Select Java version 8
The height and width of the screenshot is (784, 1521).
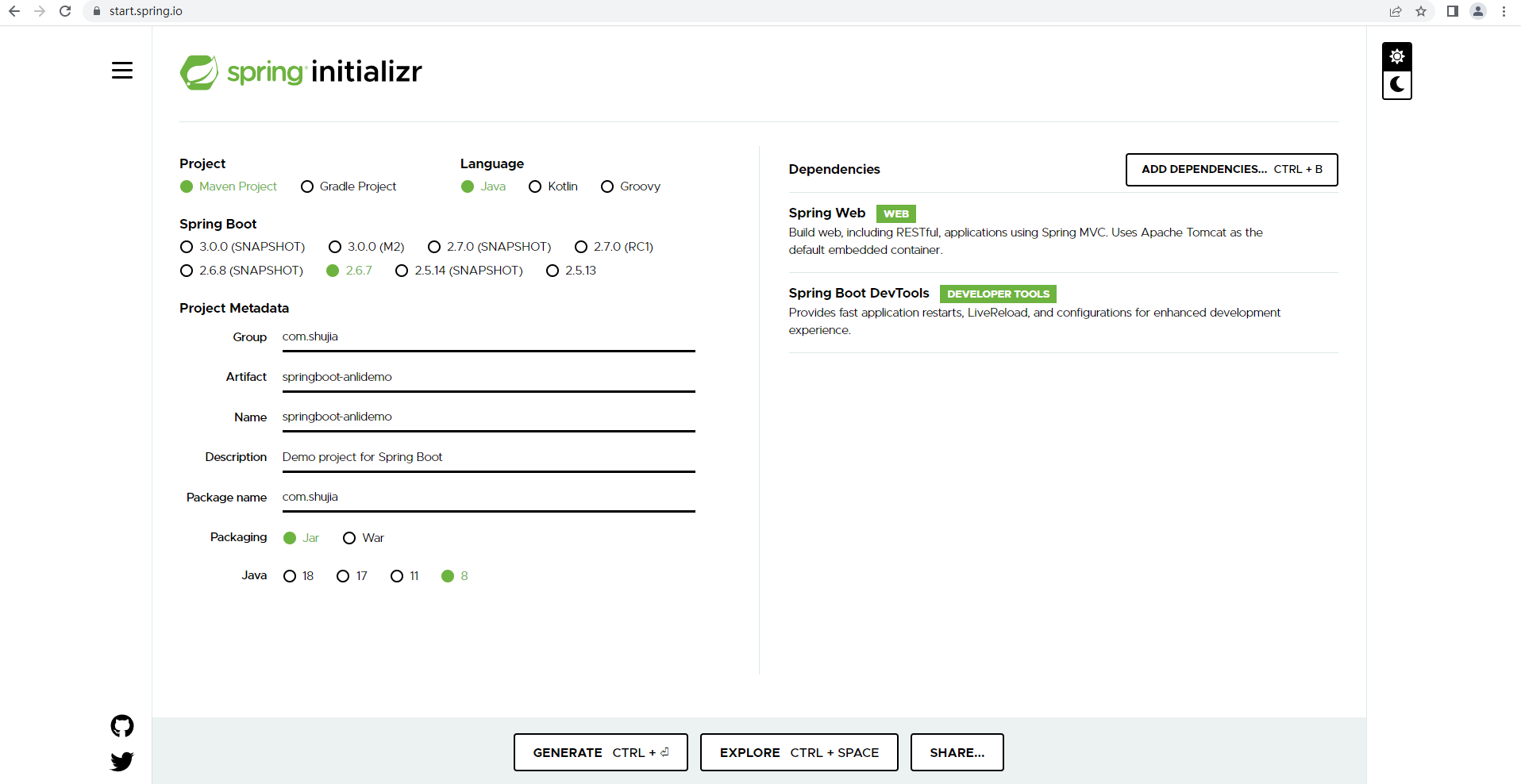click(455, 576)
